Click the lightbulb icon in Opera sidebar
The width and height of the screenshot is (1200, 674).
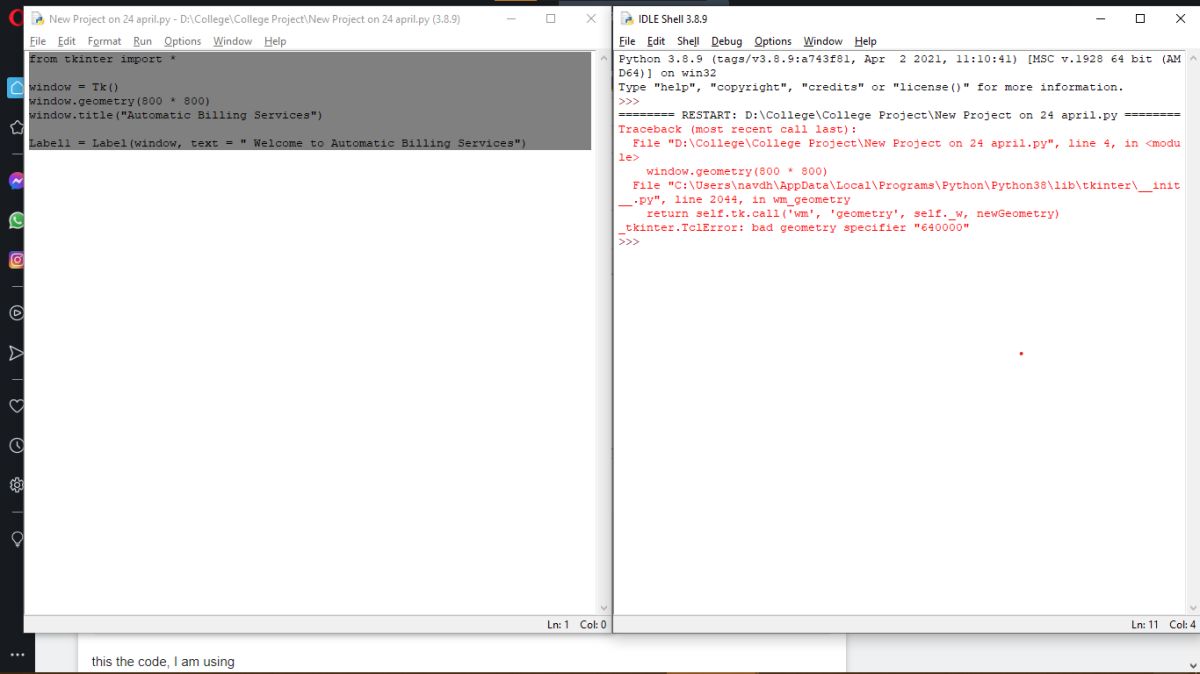pyautogui.click(x=16, y=538)
